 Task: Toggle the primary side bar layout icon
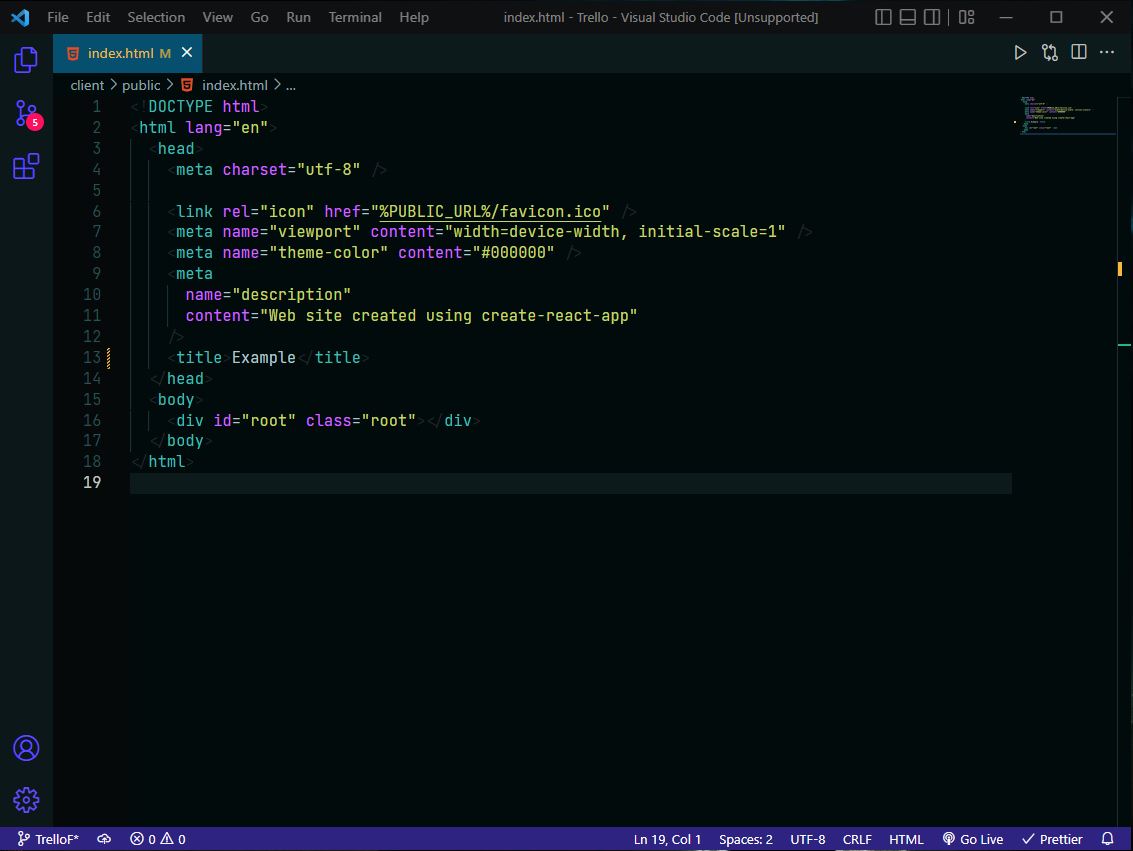click(x=883, y=17)
